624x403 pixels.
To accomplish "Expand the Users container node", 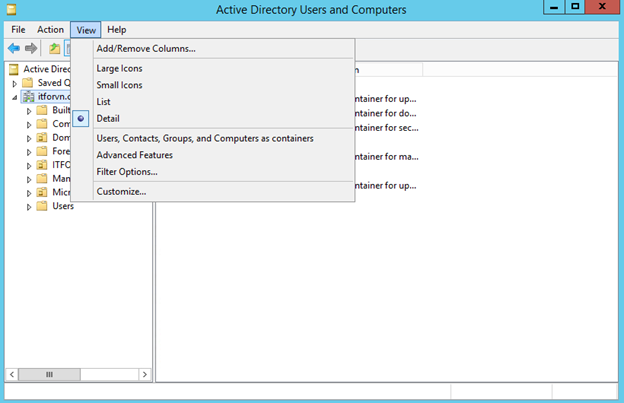I will coord(29,206).
